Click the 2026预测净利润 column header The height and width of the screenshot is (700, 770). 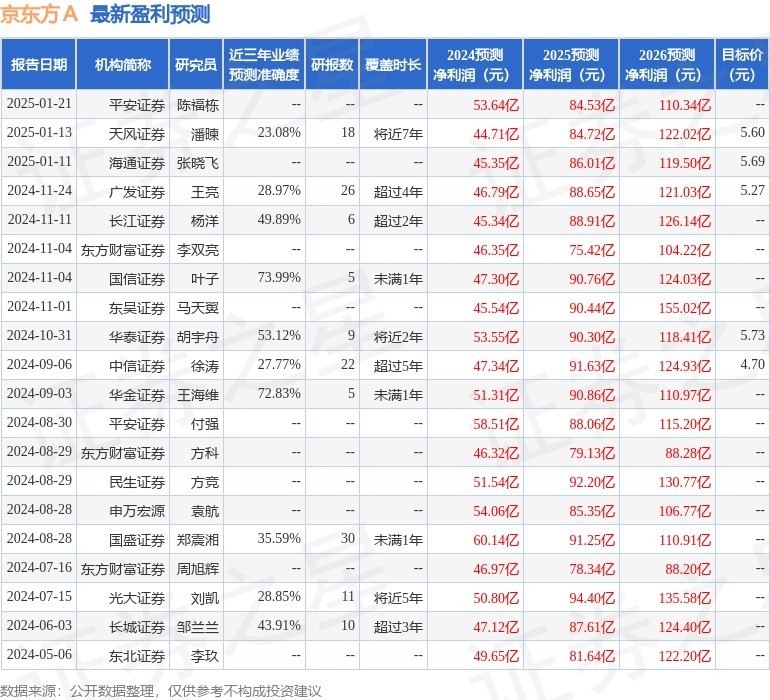coord(666,65)
